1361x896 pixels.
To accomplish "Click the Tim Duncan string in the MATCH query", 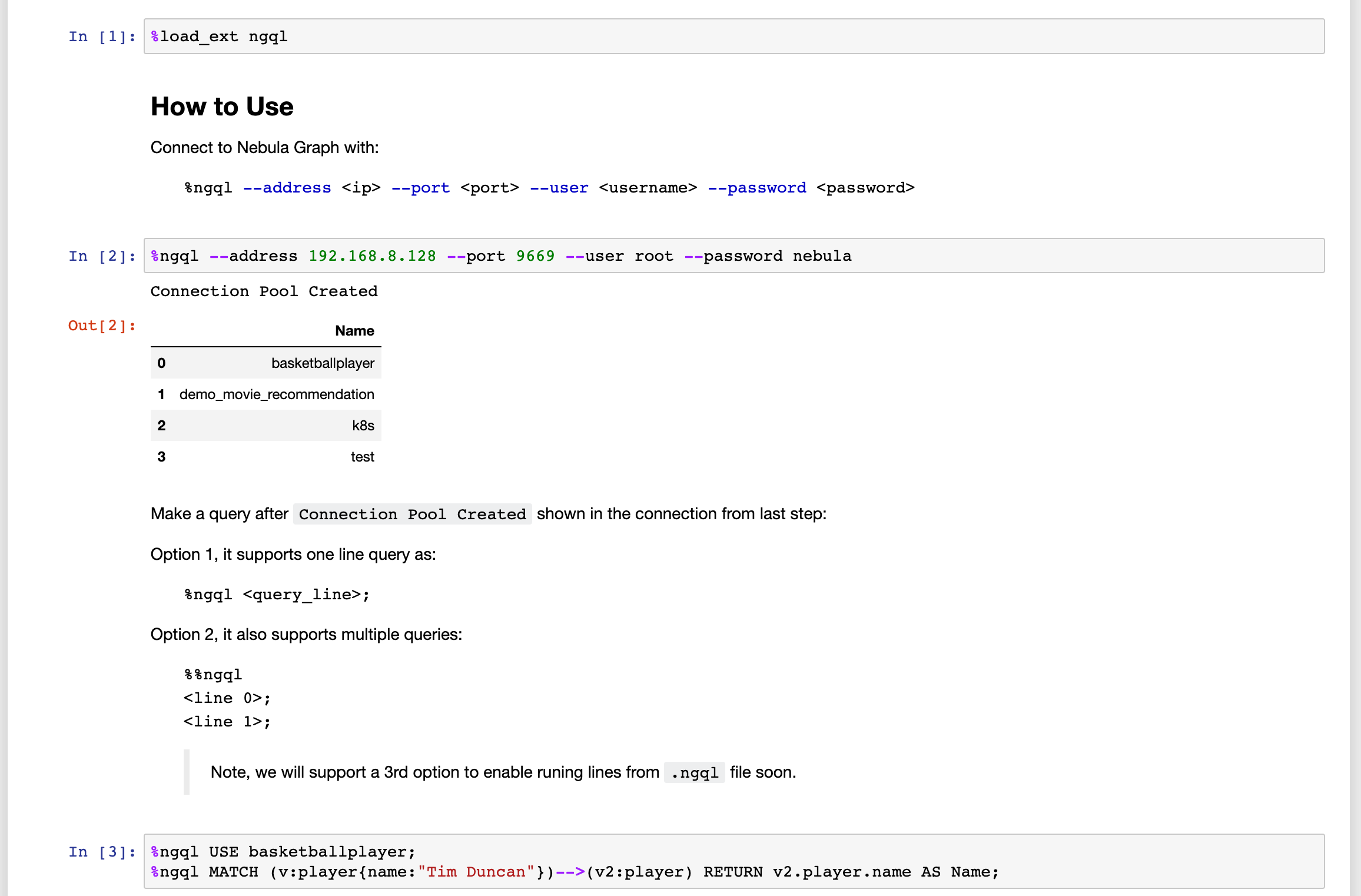I will tap(474, 872).
